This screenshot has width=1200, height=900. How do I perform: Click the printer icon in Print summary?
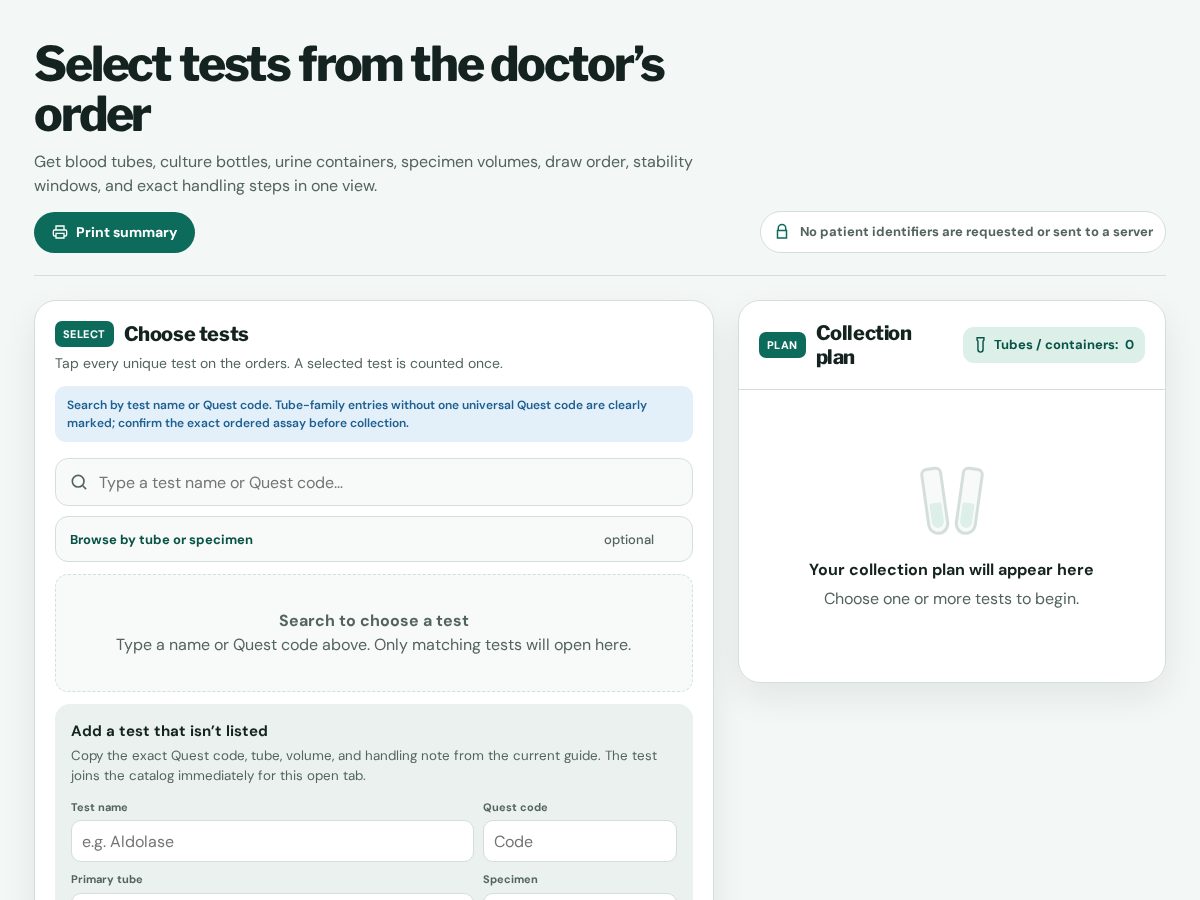point(60,232)
